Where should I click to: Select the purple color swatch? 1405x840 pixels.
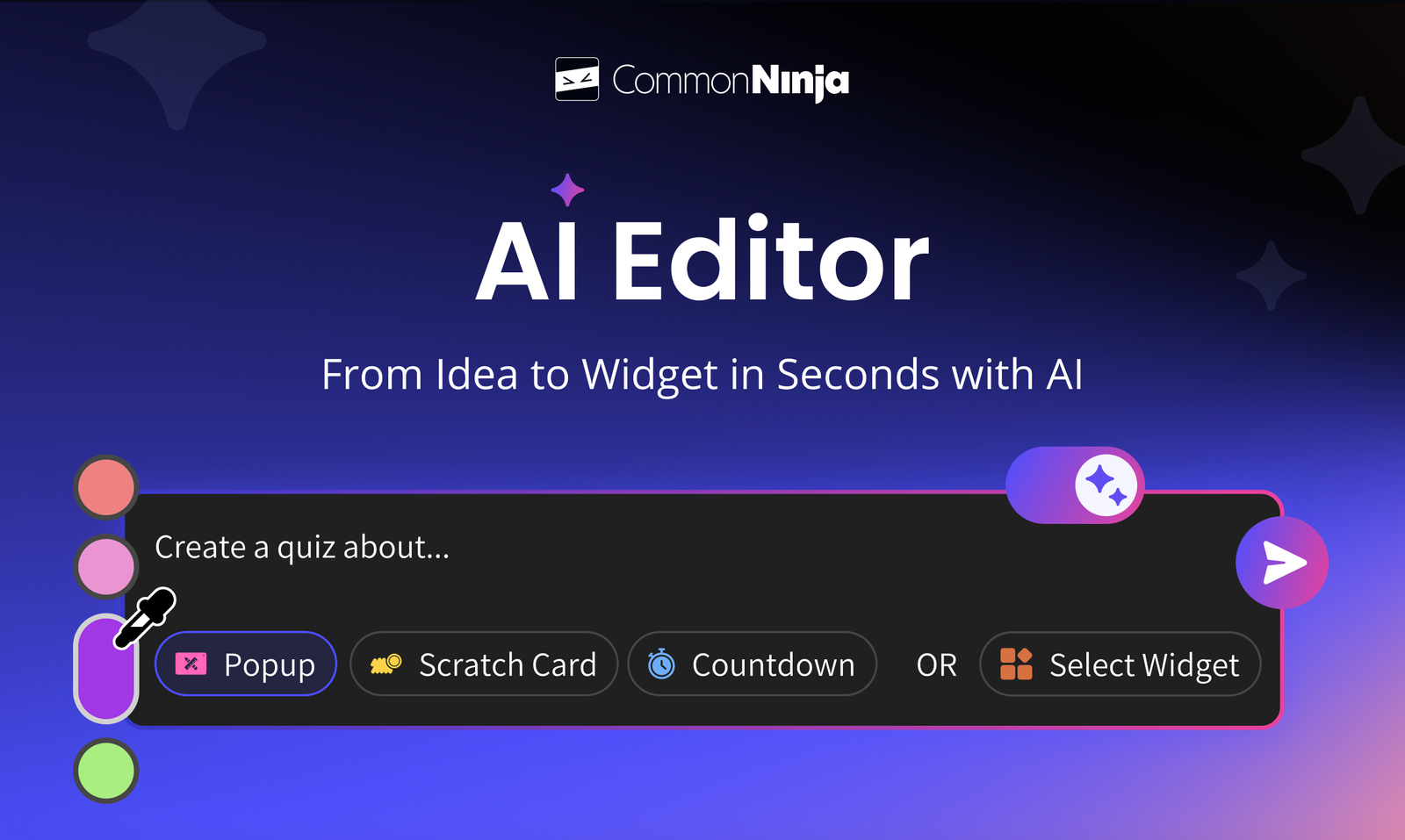(106, 669)
